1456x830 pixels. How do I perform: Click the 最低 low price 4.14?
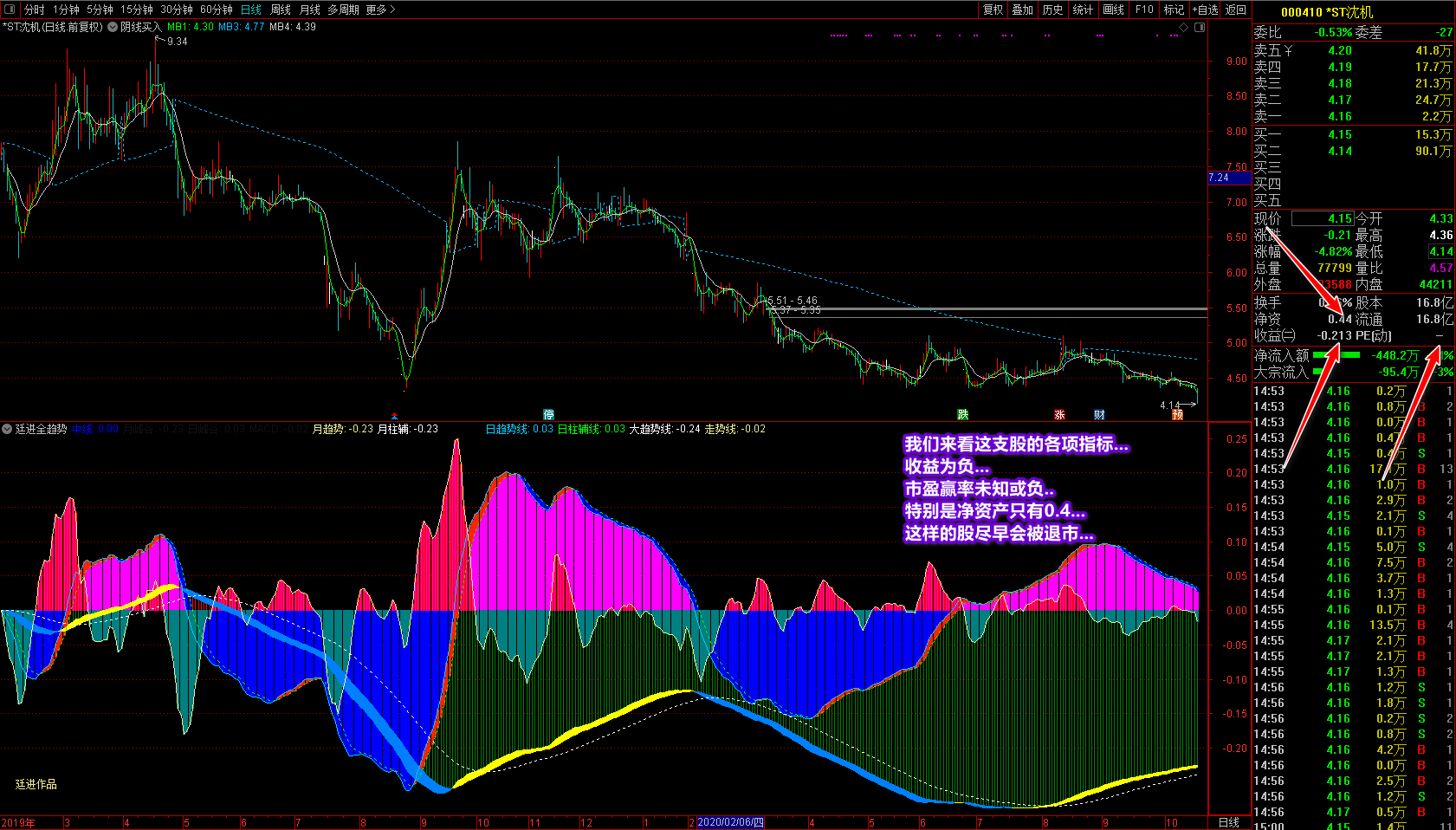[1441, 251]
